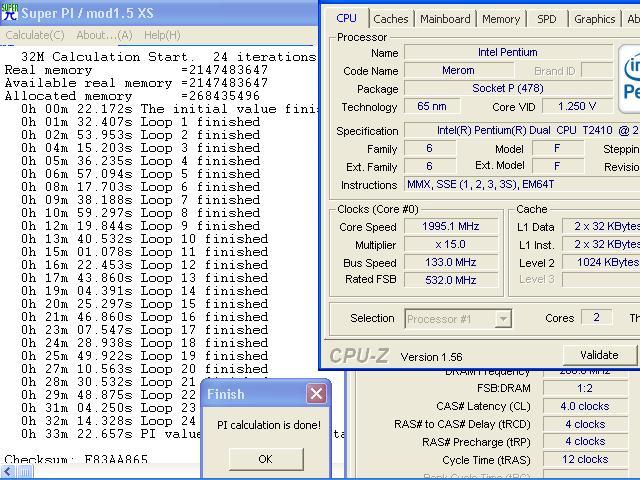This screenshot has height=480, width=640.
Task: Click the Code Name field showing Merom
Action: click(459, 71)
